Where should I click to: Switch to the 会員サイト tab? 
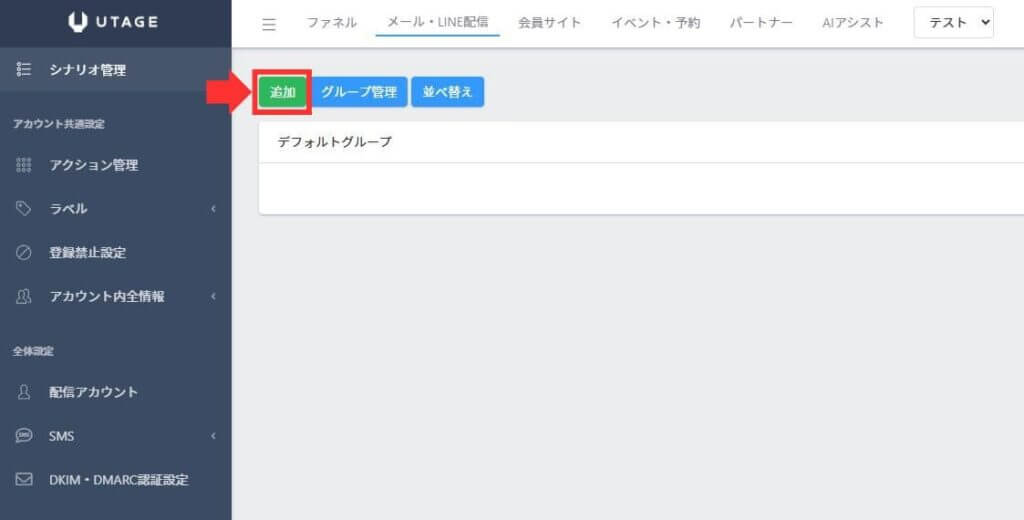[549, 23]
